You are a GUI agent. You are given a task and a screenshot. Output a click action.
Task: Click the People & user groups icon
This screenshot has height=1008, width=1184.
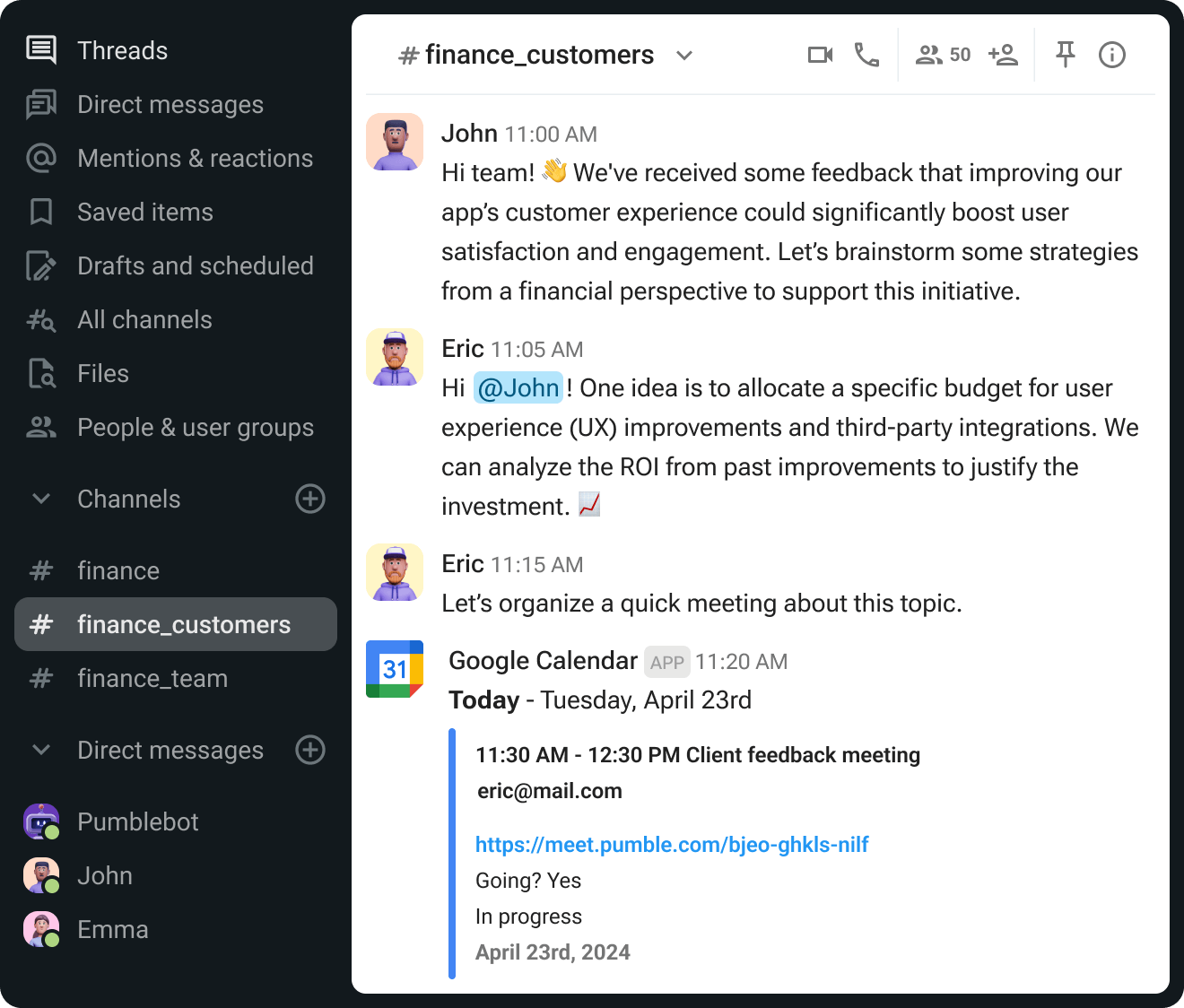[41, 427]
